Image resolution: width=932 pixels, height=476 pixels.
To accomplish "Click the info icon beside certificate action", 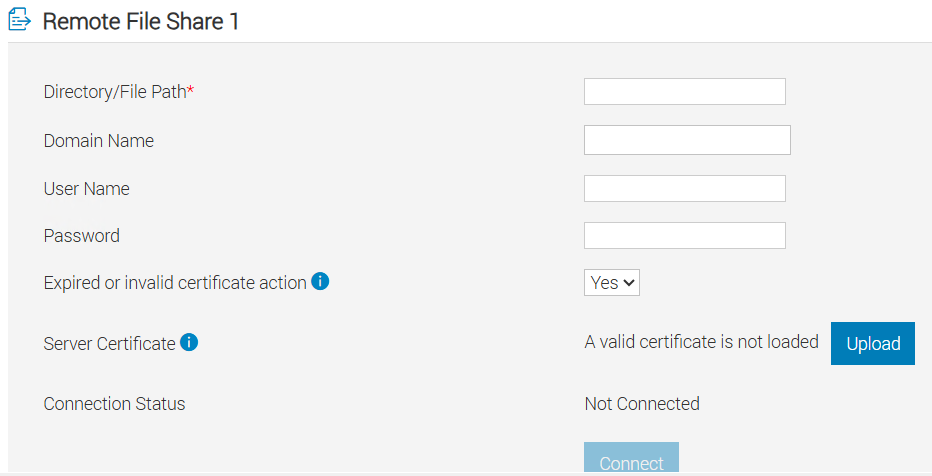I will (320, 282).
